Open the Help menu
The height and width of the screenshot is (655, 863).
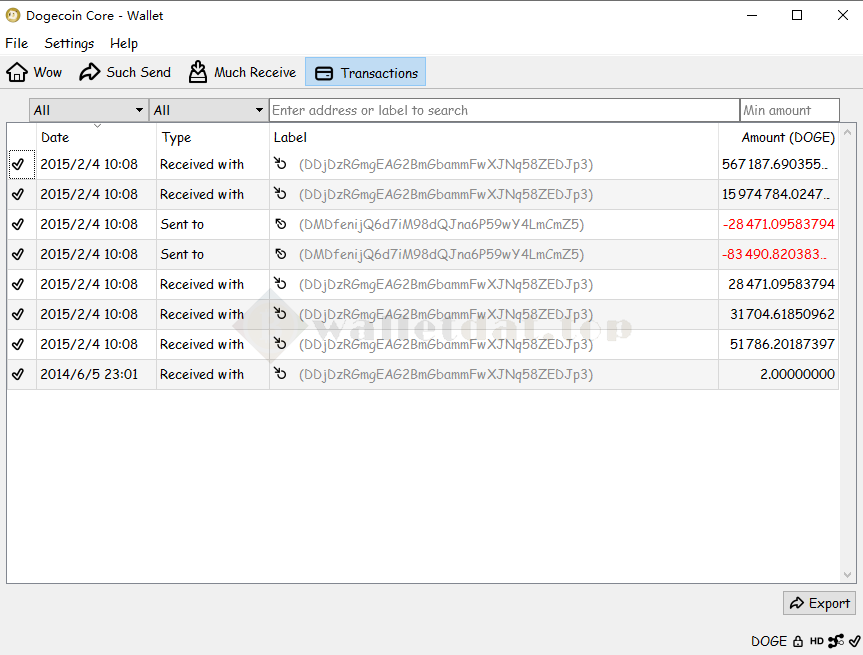(124, 43)
